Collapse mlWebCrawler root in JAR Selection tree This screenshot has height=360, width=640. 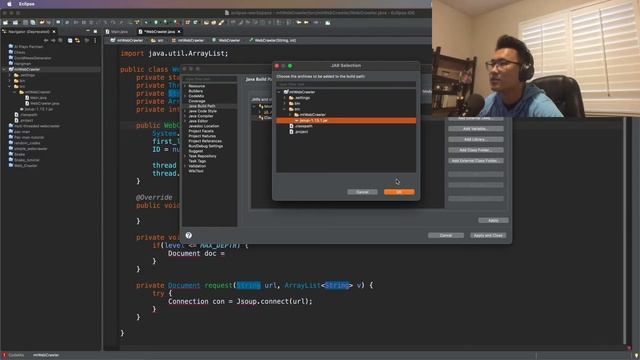[280, 92]
